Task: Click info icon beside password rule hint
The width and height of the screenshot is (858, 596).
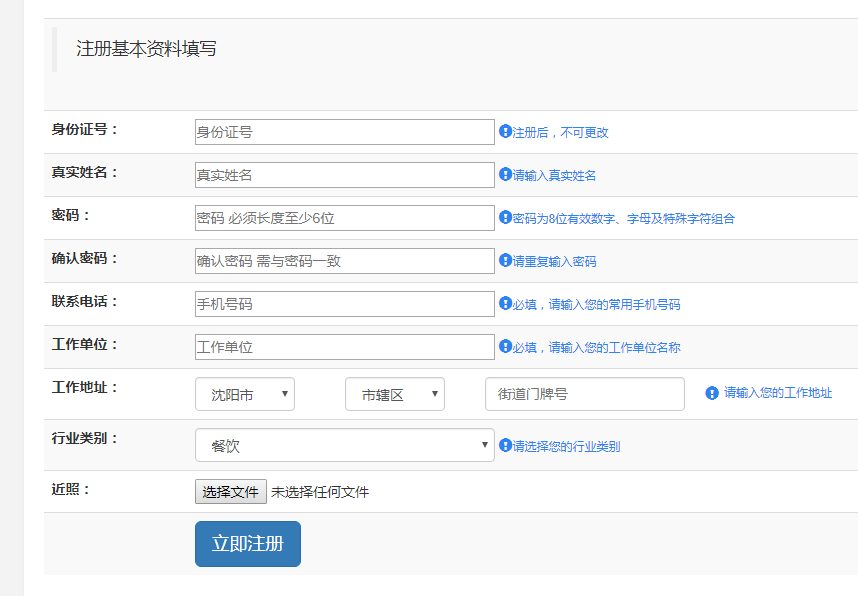Action: coord(505,217)
